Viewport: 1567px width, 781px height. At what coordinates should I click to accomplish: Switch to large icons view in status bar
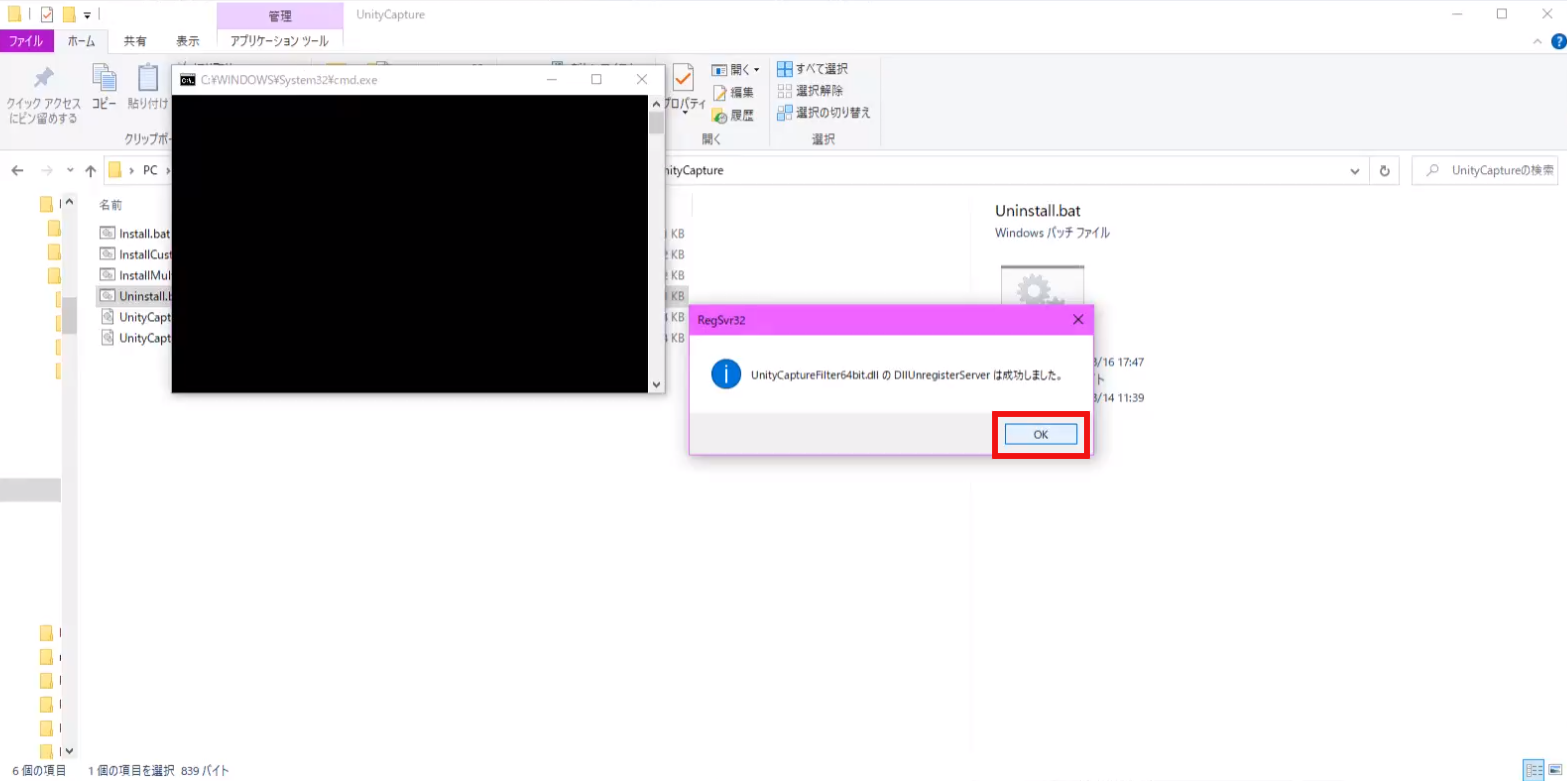tap(1554, 770)
